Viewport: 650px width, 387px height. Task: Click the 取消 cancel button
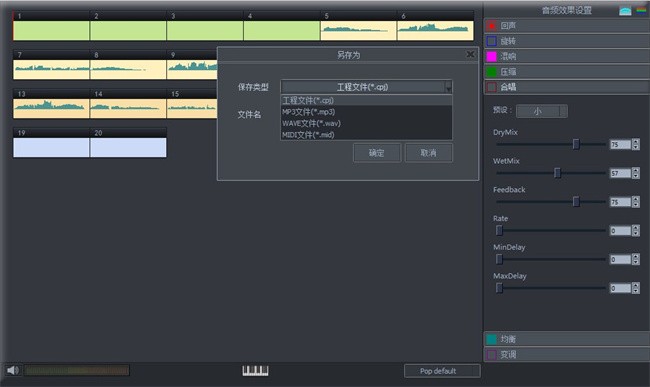click(x=429, y=153)
